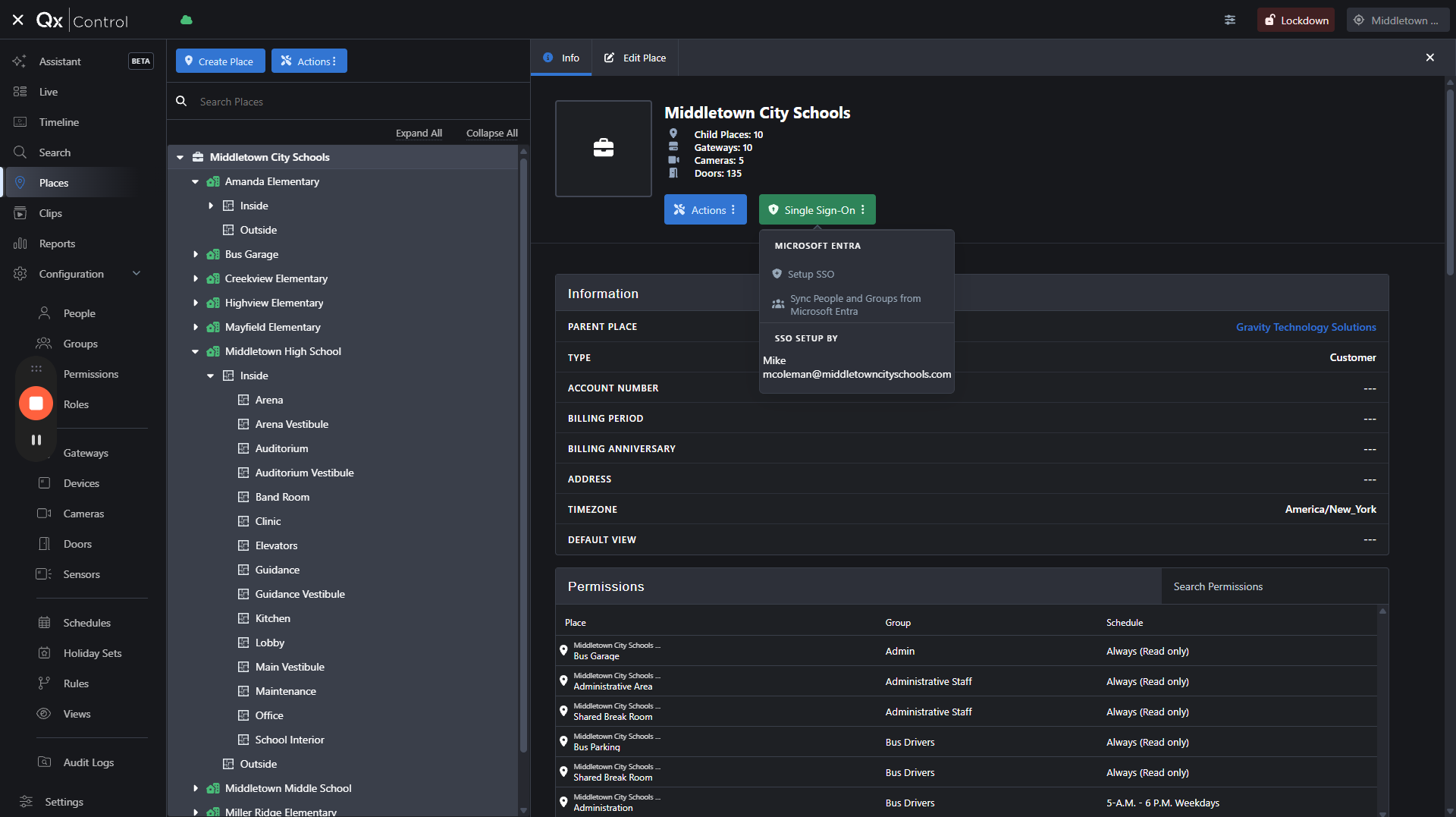Viewport: 1456px width, 817px height.
Task: Collapse the Amanda Elementary node
Action: 196,182
